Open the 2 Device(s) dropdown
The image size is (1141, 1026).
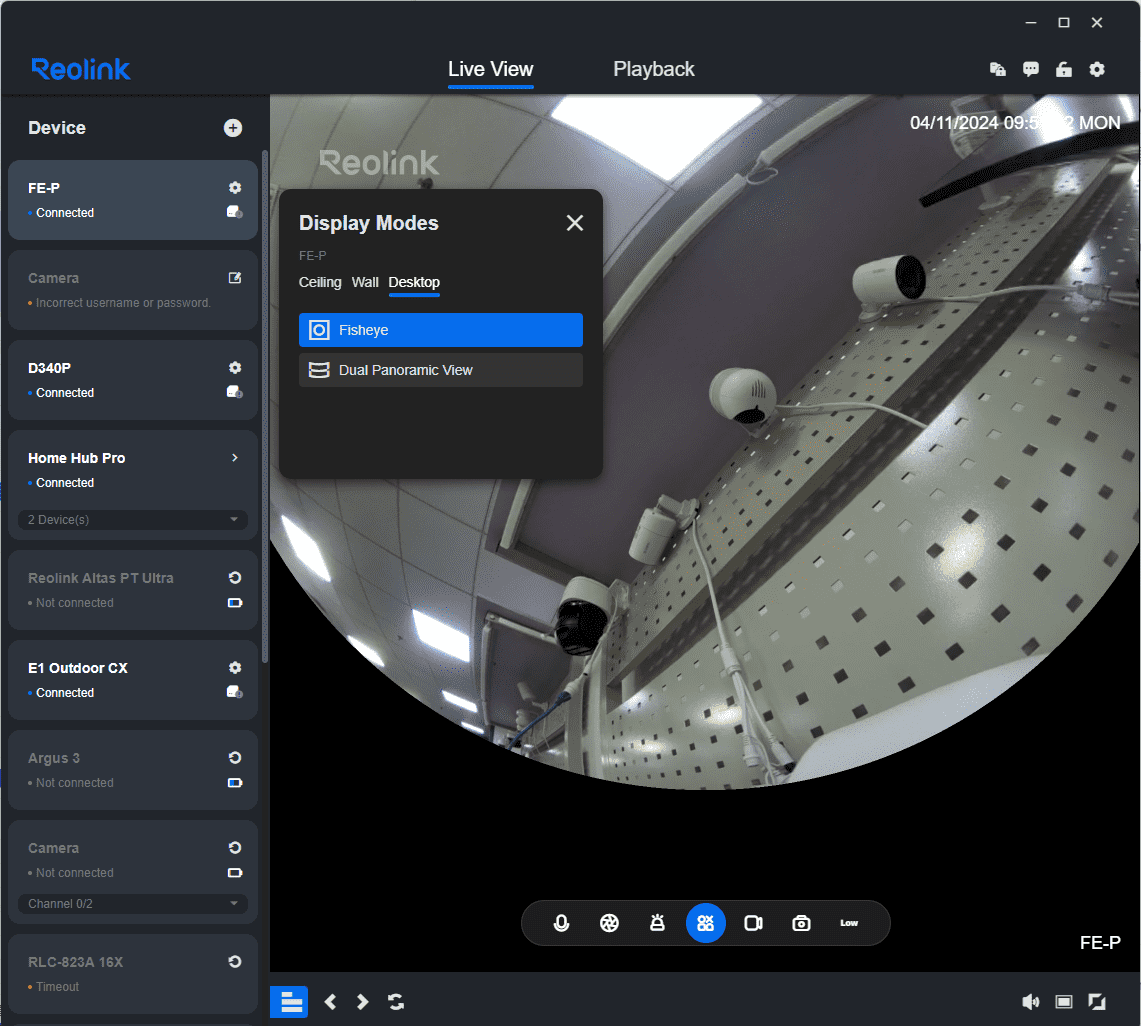tap(132, 520)
